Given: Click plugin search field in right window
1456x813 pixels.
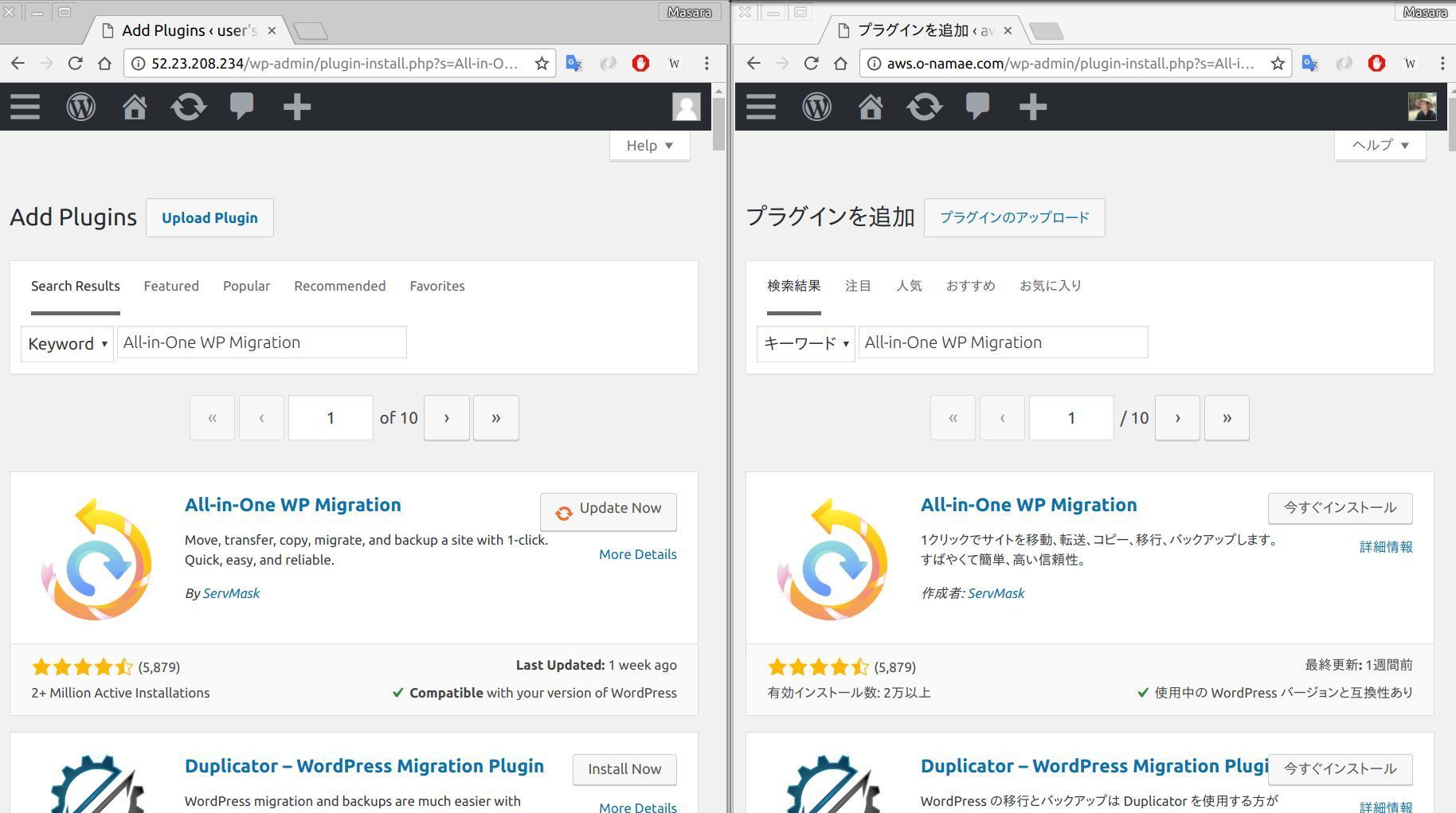Looking at the screenshot, I should pos(1003,342).
